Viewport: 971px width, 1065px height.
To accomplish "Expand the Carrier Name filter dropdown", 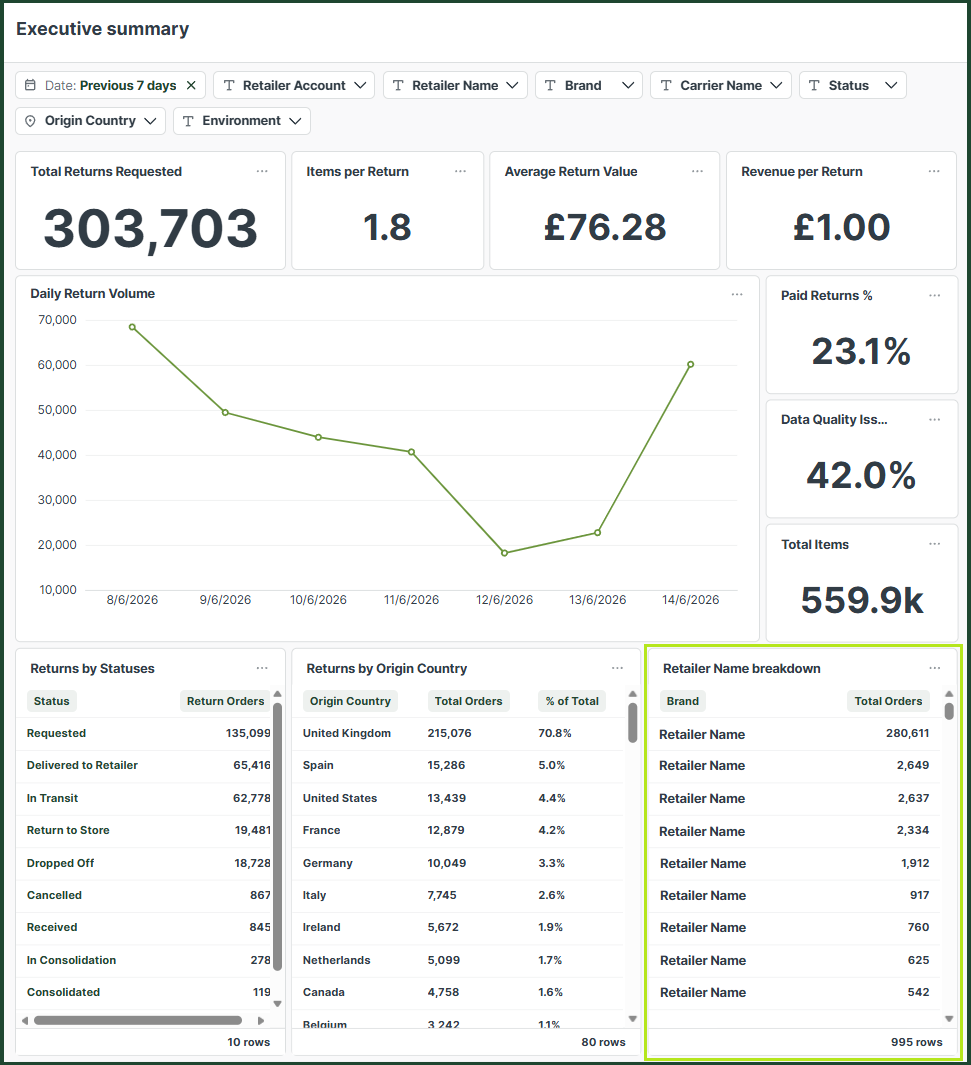I will 721,86.
